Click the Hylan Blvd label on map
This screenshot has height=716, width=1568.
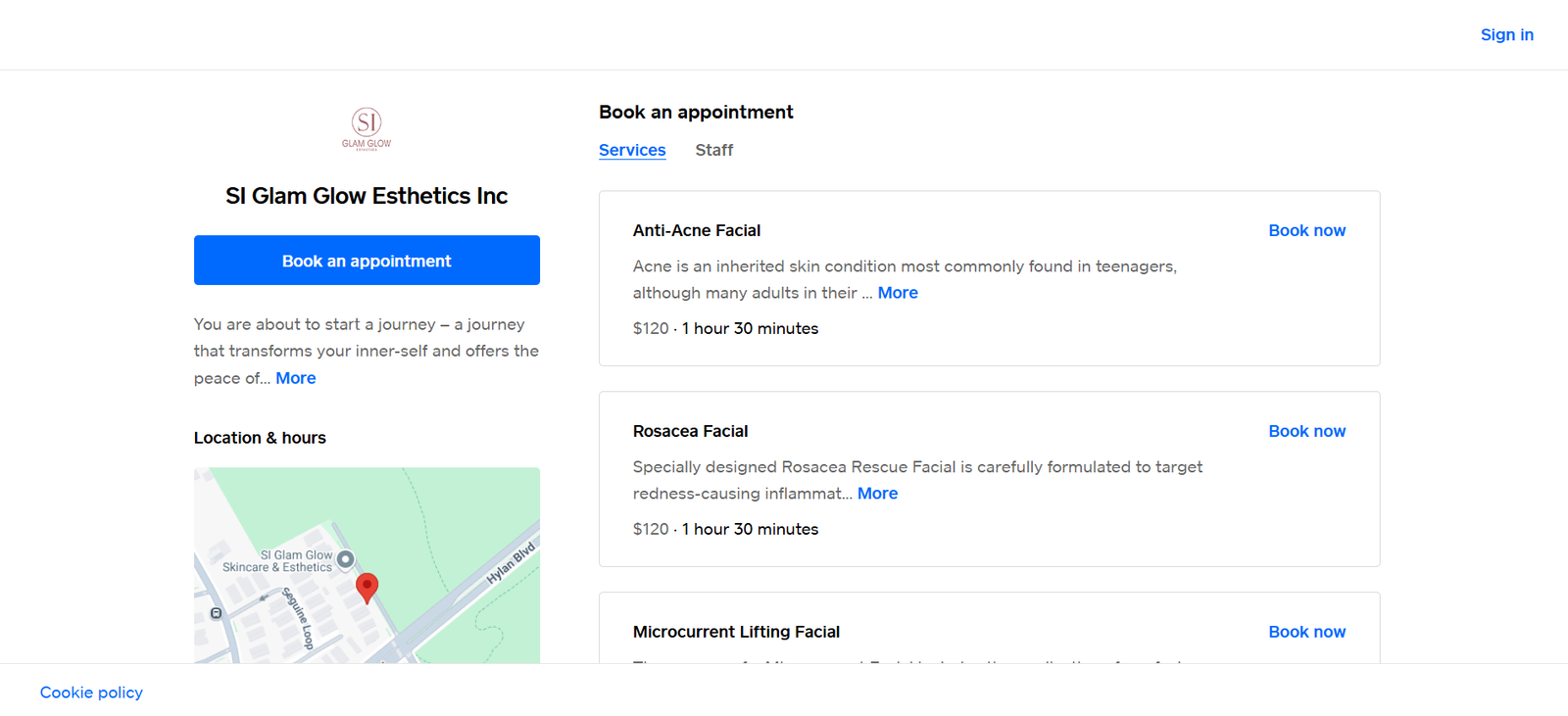512,563
